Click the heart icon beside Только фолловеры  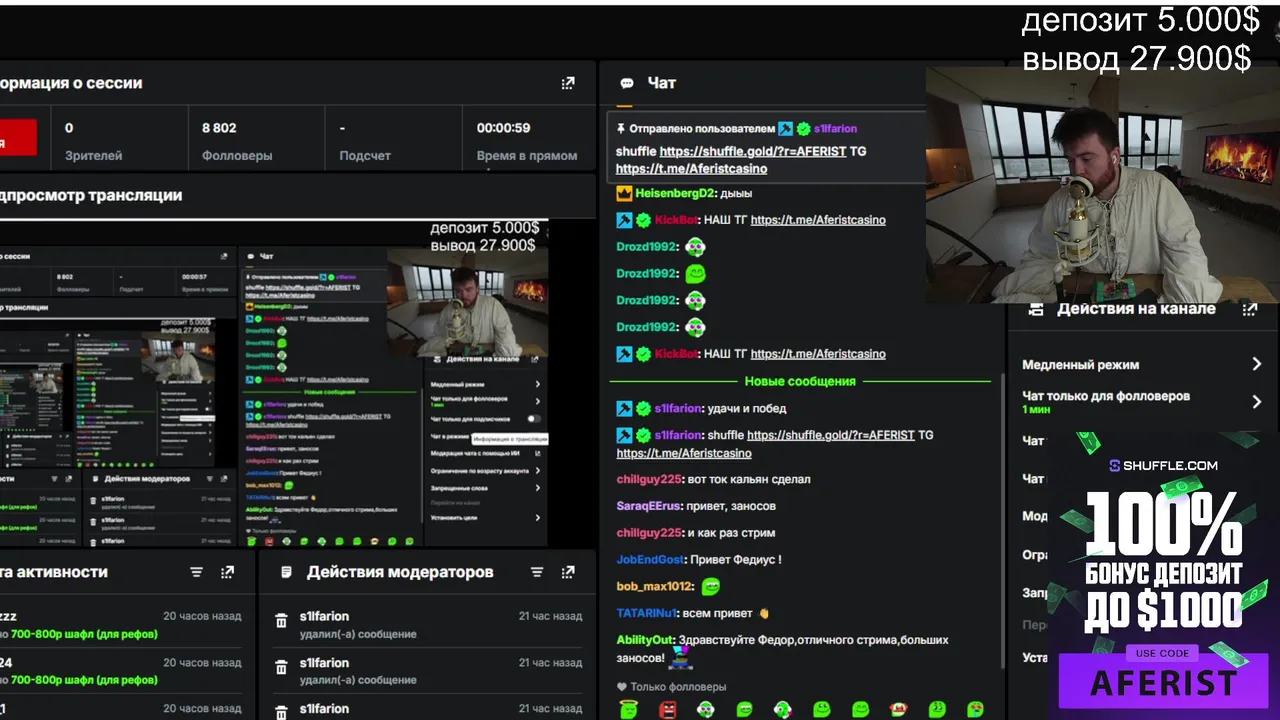click(622, 687)
